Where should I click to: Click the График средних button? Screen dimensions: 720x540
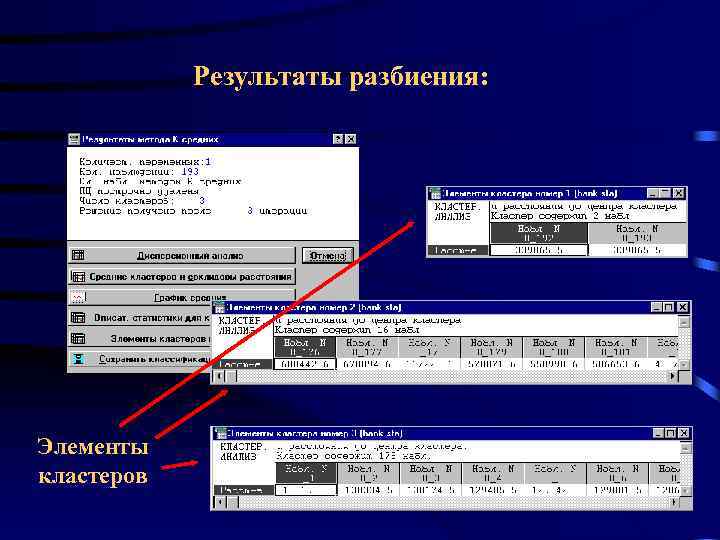click(x=182, y=297)
